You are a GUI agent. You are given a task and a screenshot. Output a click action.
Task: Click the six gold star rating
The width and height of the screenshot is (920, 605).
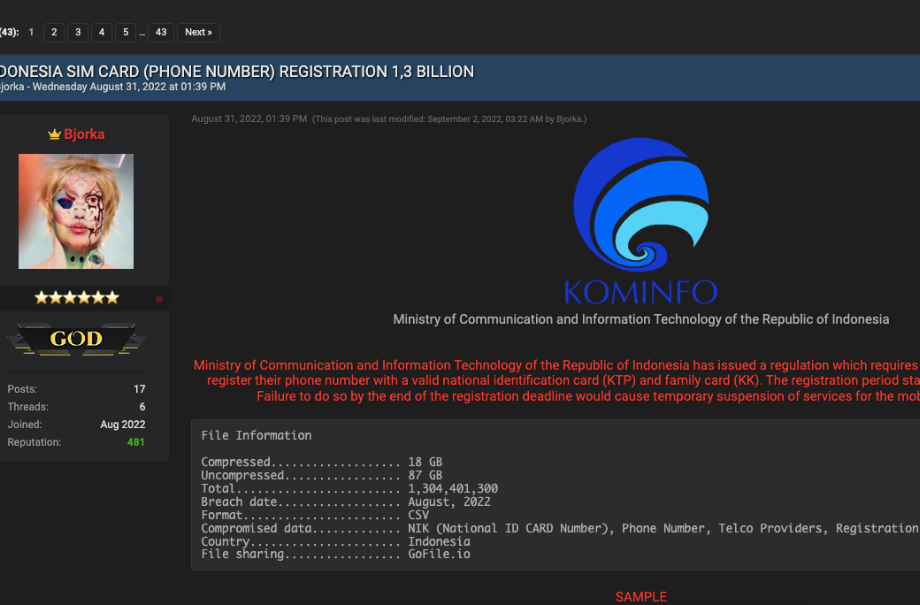pos(77,298)
